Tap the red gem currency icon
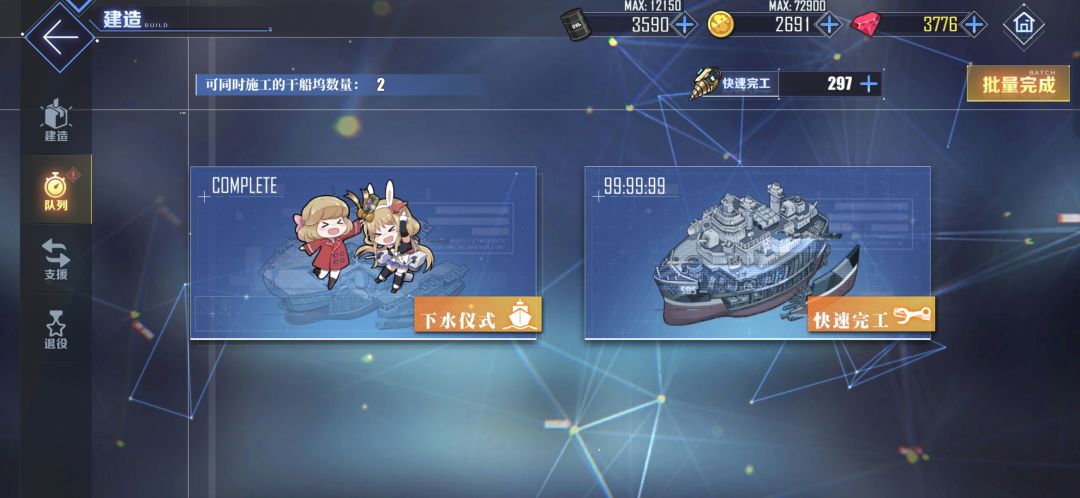Viewport: 1080px width, 498px height. coord(865,25)
